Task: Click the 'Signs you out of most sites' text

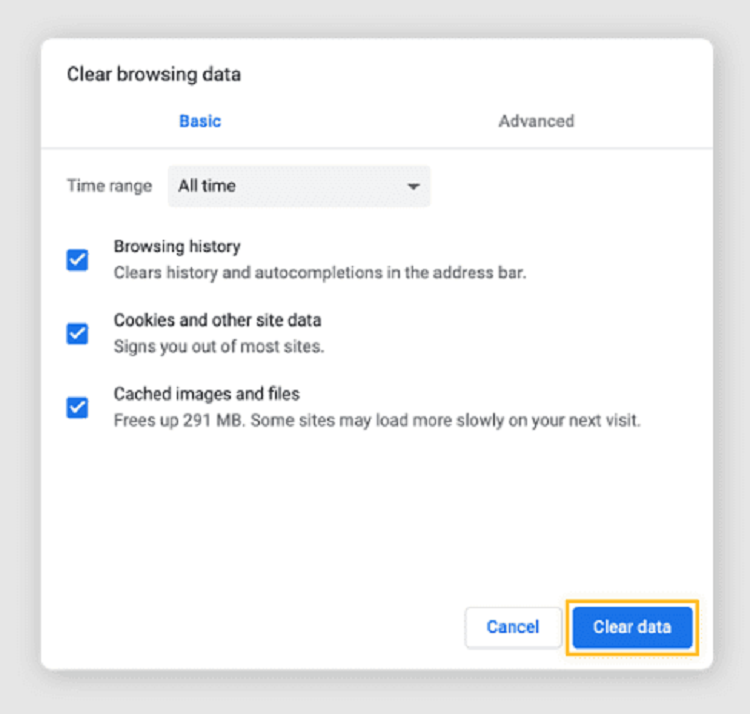Action: [x=219, y=347]
